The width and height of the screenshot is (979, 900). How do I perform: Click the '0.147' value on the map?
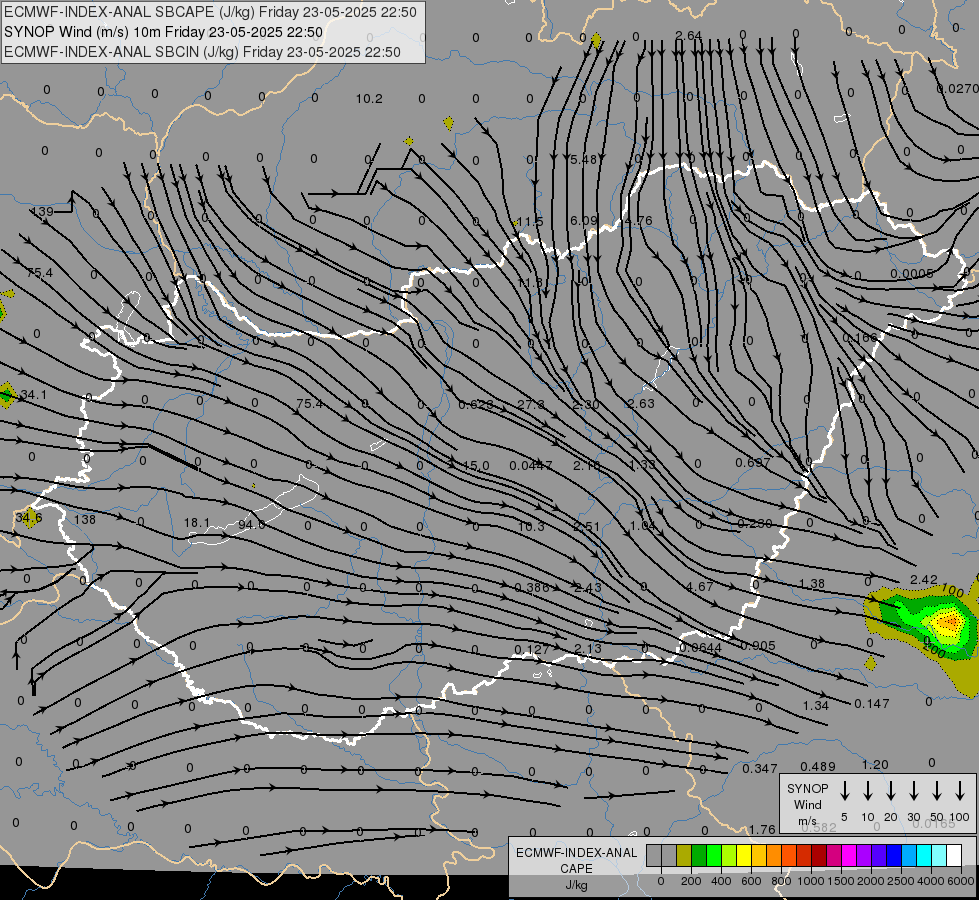click(872, 703)
